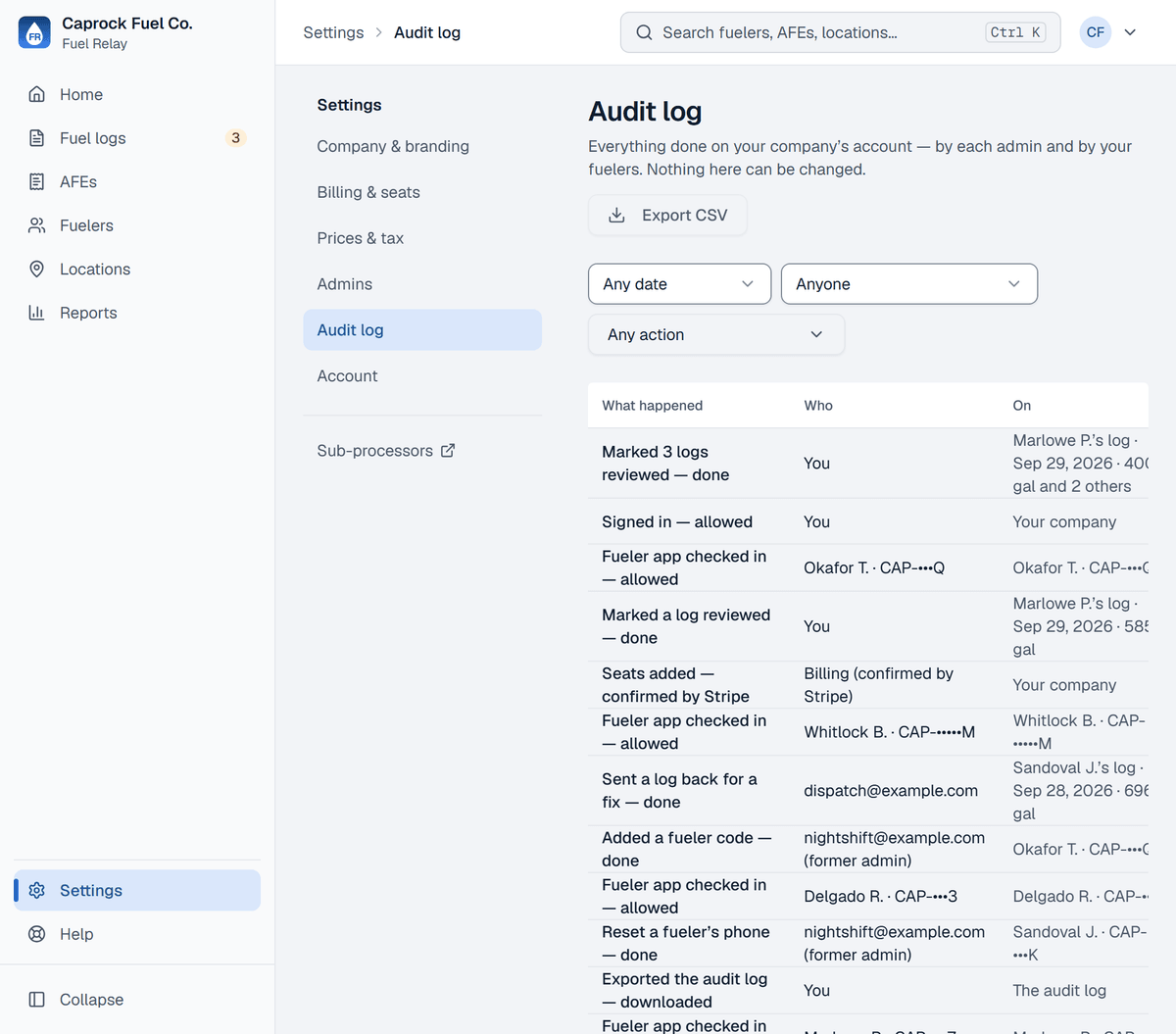This screenshot has width=1176, height=1034.
Task: Click 'Billing (confirmed by Stripe)' cell
Action: [878, 685]
